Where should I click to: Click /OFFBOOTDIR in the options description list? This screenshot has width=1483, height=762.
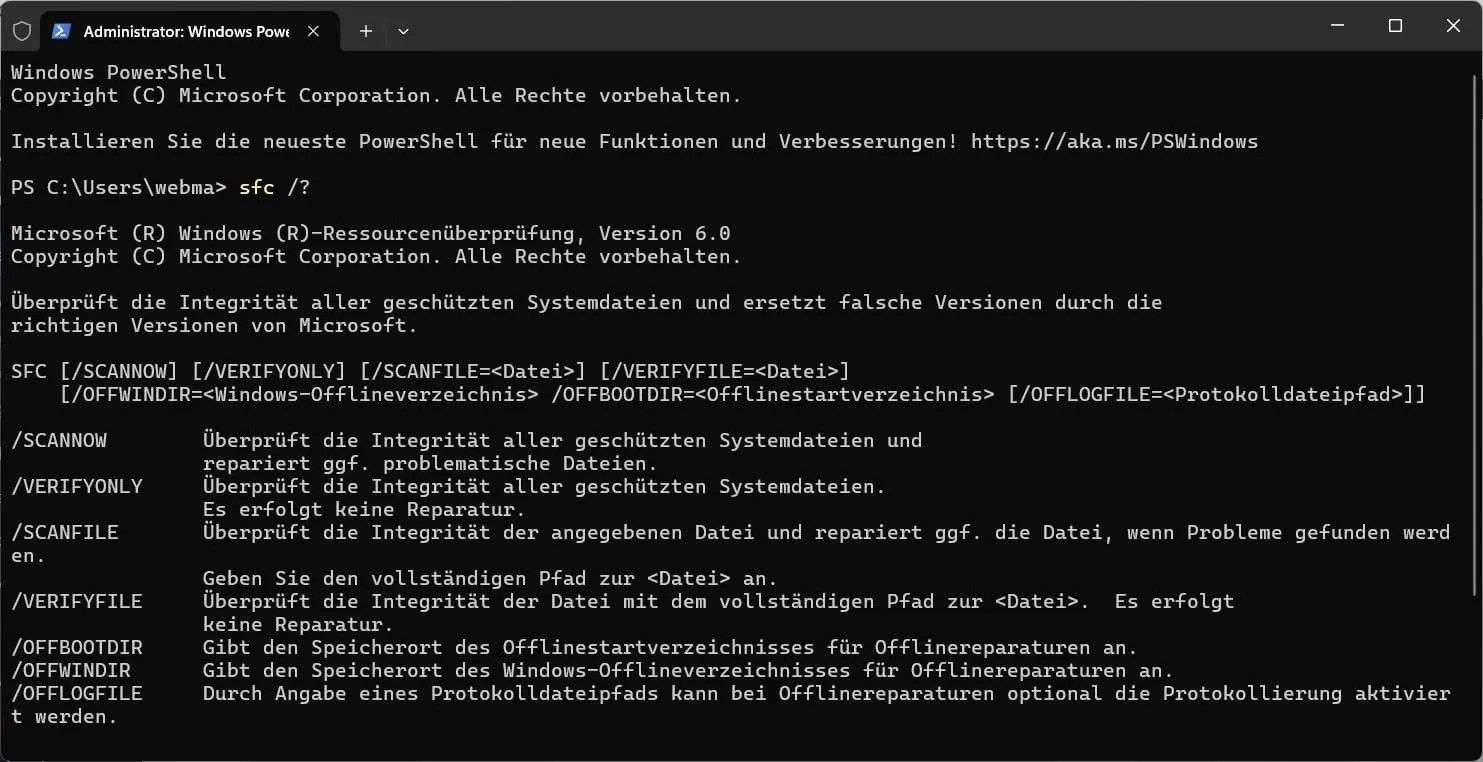tap(77, 647)
